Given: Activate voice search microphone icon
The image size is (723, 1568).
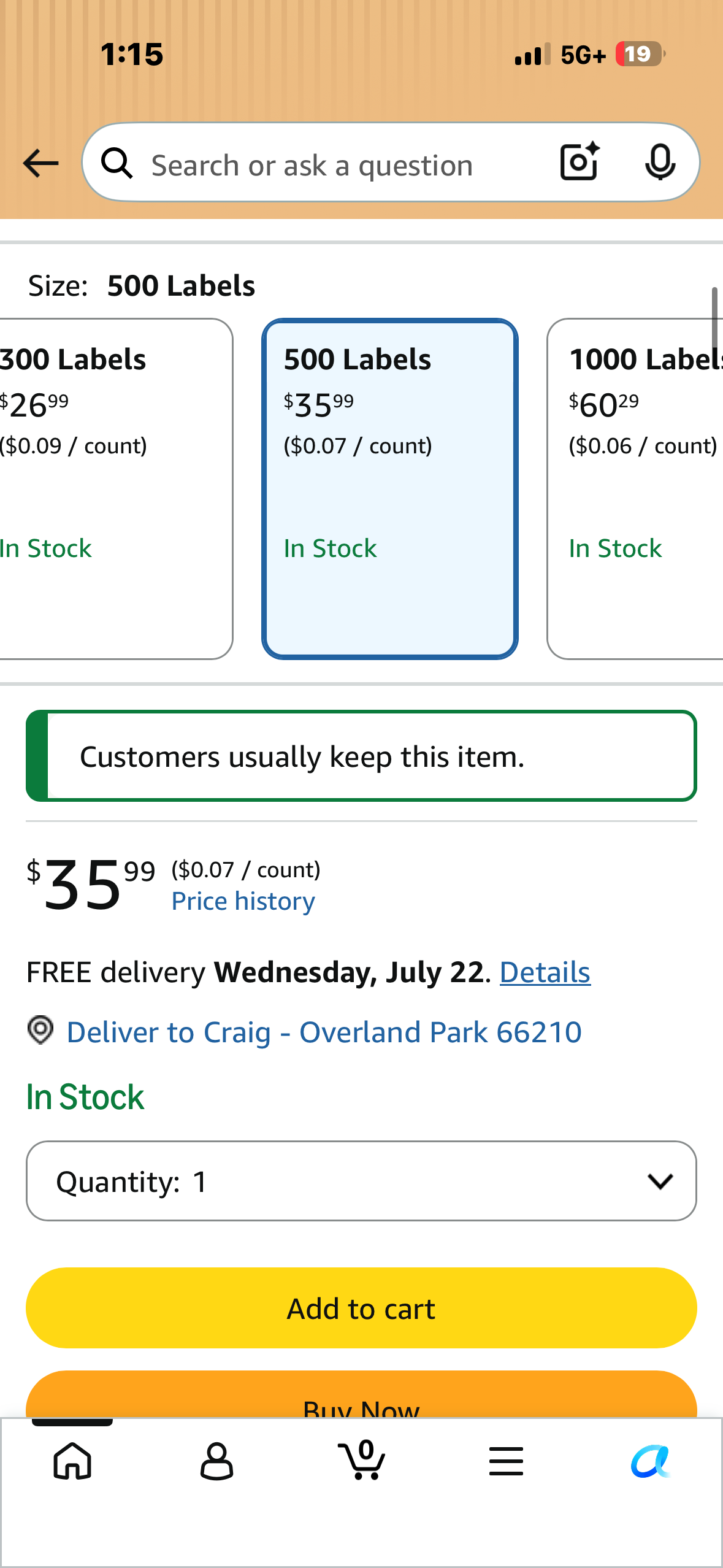Looking at the screenshot, I should pyautogui.click(x=660, y=163).
